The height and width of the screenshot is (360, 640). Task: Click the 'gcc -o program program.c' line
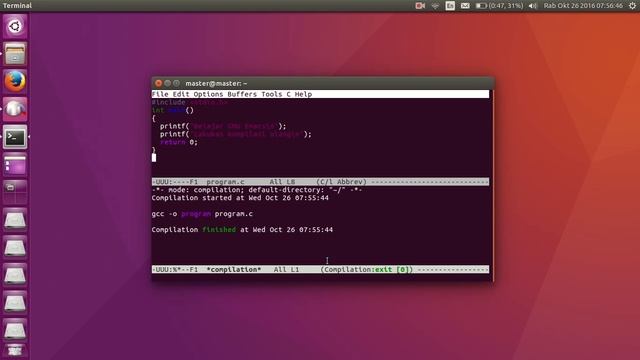pyautogui.click(x=202, y=214)
